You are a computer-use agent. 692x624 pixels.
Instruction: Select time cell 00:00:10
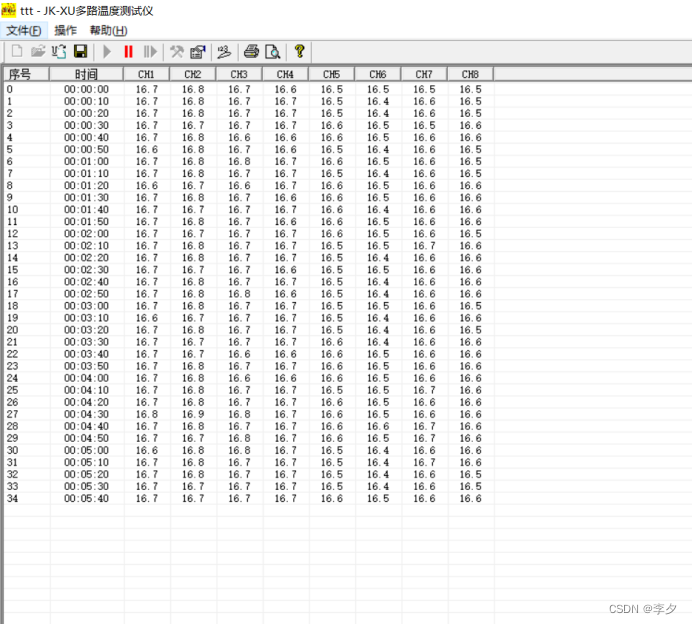[x=86, y=101]
